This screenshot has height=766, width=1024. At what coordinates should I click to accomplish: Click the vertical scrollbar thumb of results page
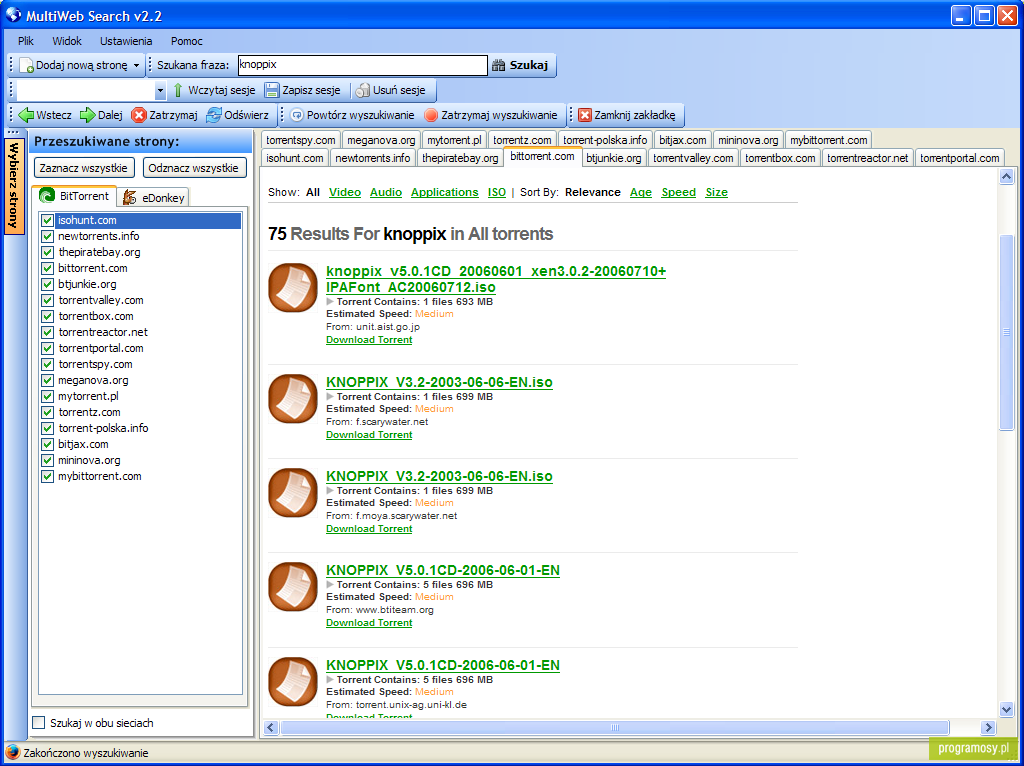[1006, 332]
